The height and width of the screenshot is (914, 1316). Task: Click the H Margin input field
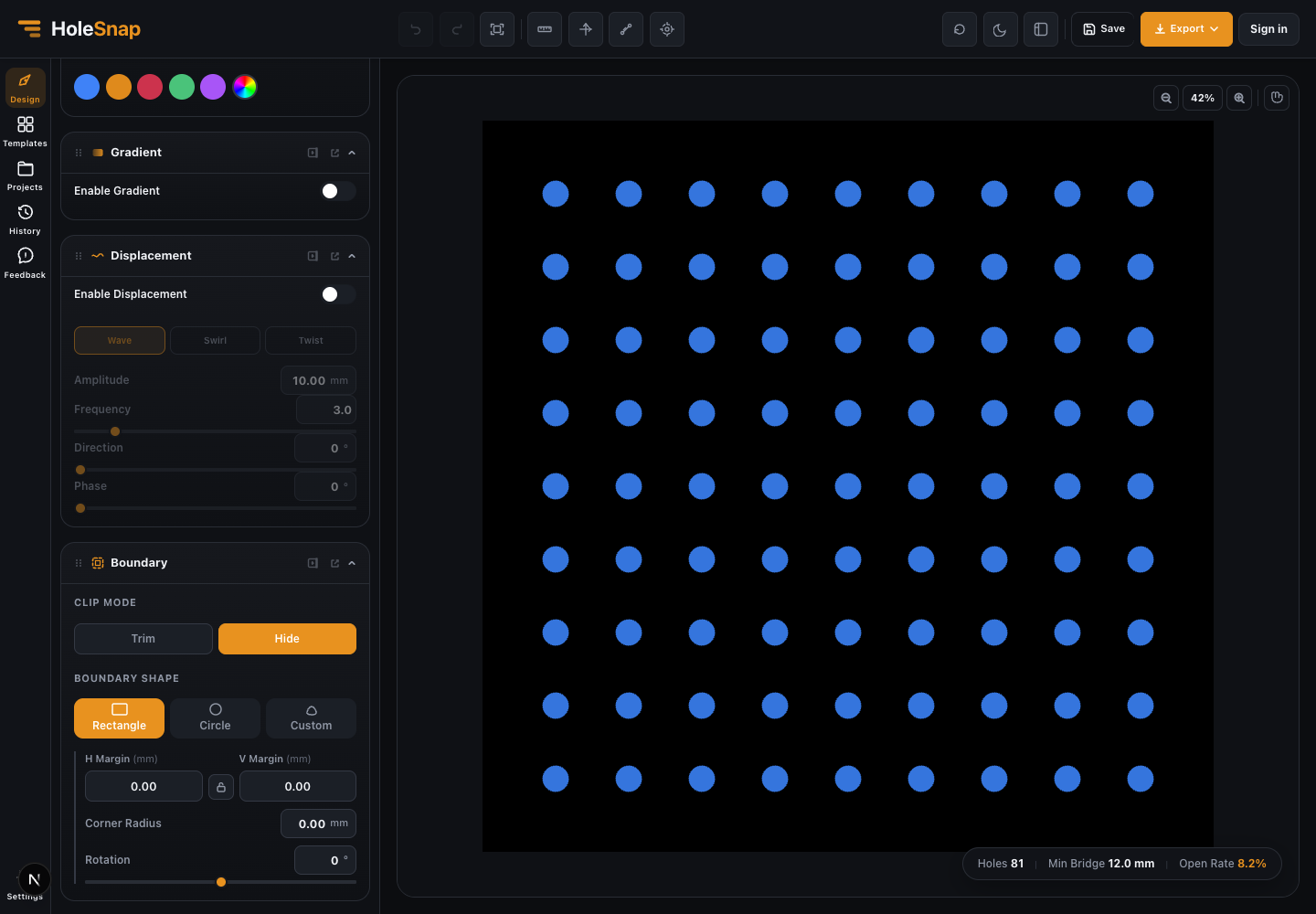pyautogui.click(x=143, y=786)
